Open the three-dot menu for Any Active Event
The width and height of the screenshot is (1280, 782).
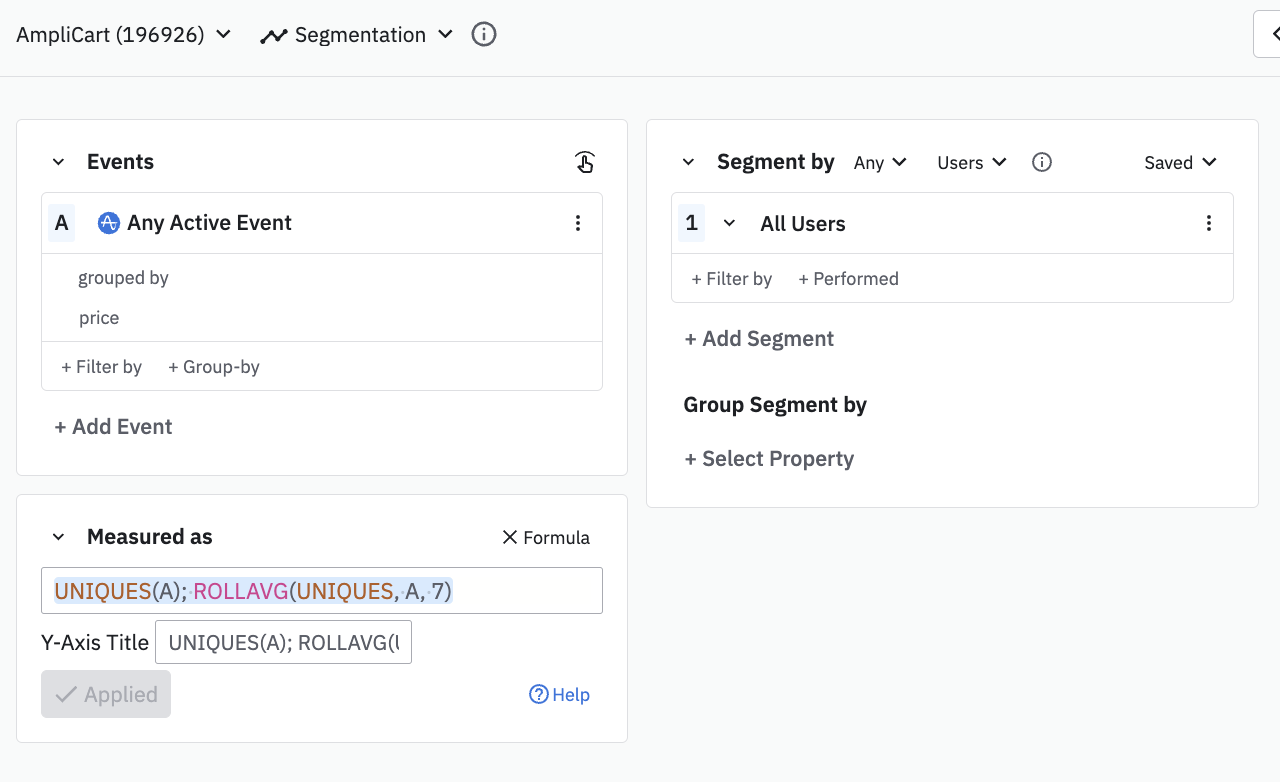pos(577,223)
